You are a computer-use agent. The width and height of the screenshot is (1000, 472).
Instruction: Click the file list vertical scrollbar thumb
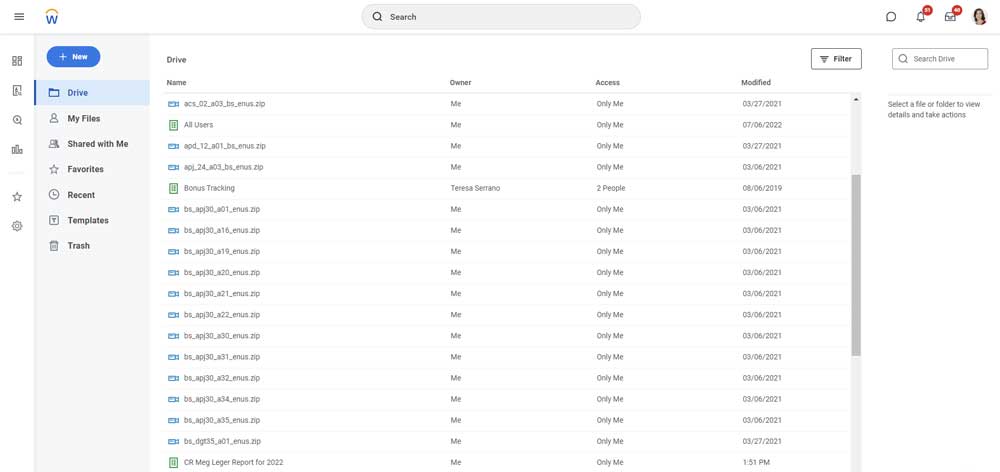pyautogui.click(x=856, y=265)
